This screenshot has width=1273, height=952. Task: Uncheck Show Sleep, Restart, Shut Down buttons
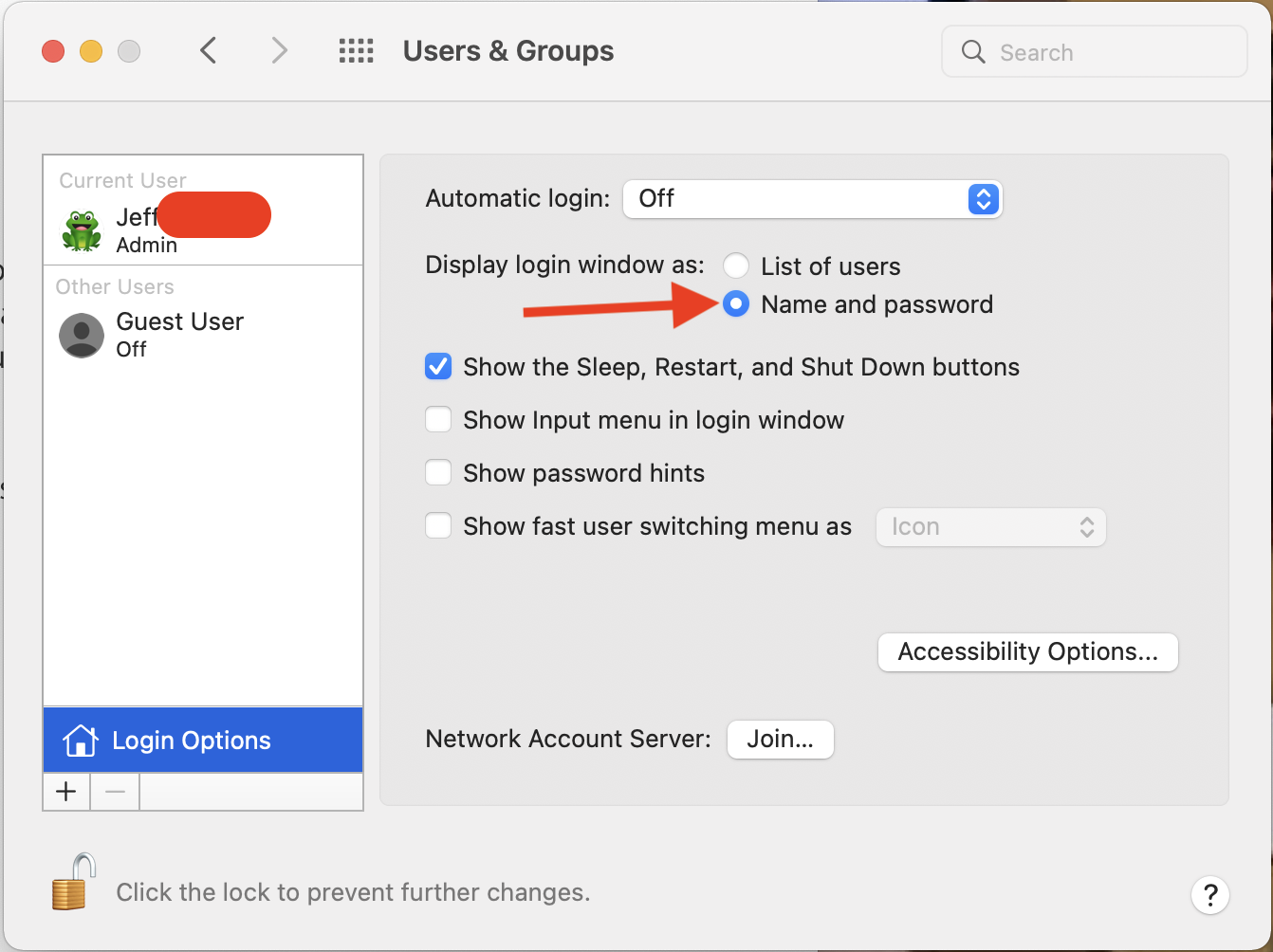tap(438, 367)
